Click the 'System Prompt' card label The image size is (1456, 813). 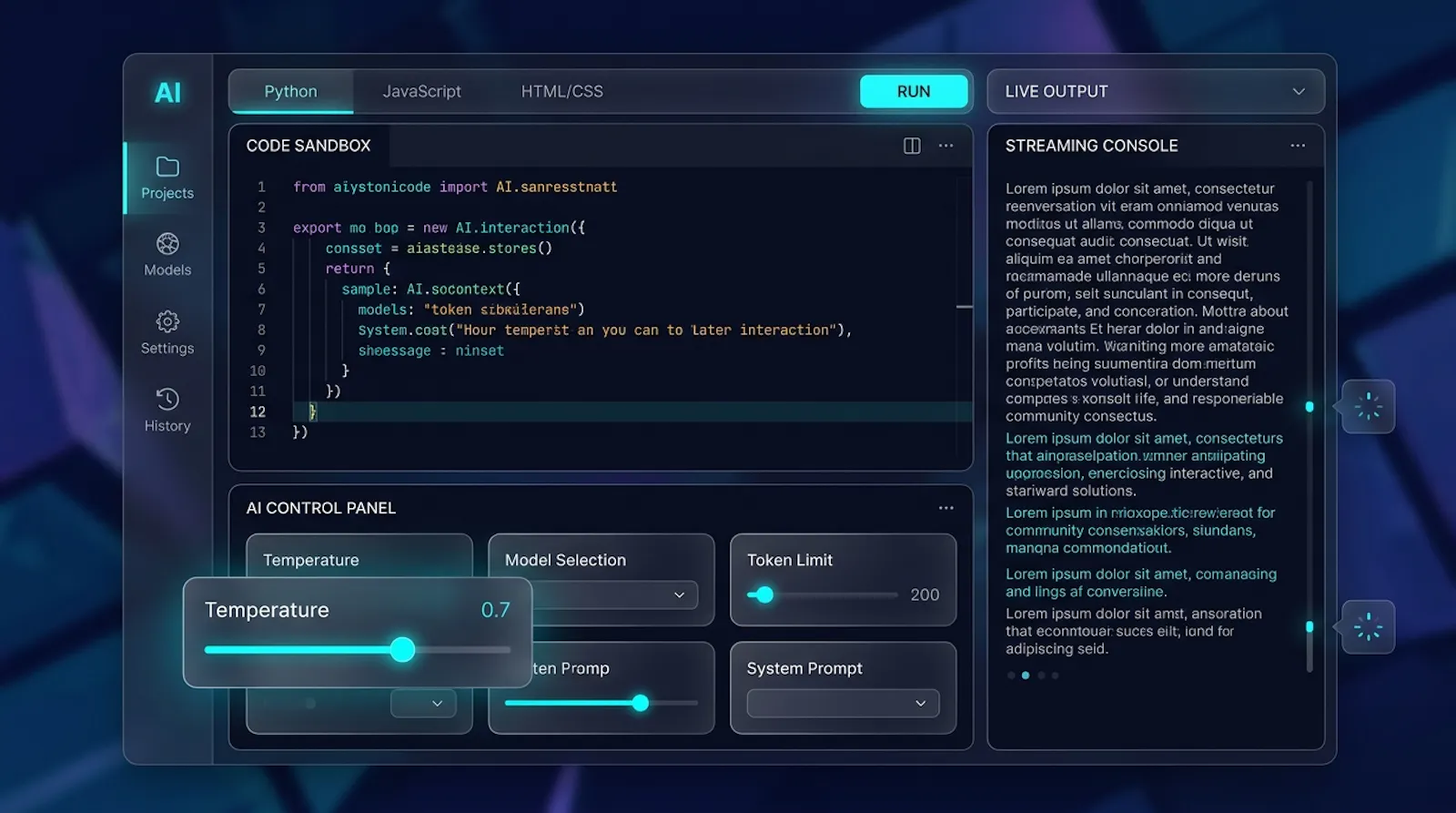[x=804, y=668]
